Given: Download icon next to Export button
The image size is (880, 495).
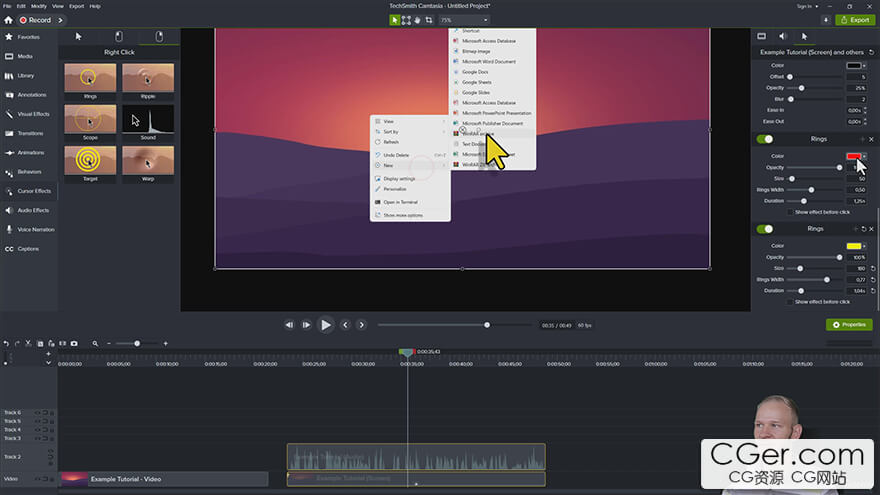Looking at the screenshot, I should pos(826,20).
